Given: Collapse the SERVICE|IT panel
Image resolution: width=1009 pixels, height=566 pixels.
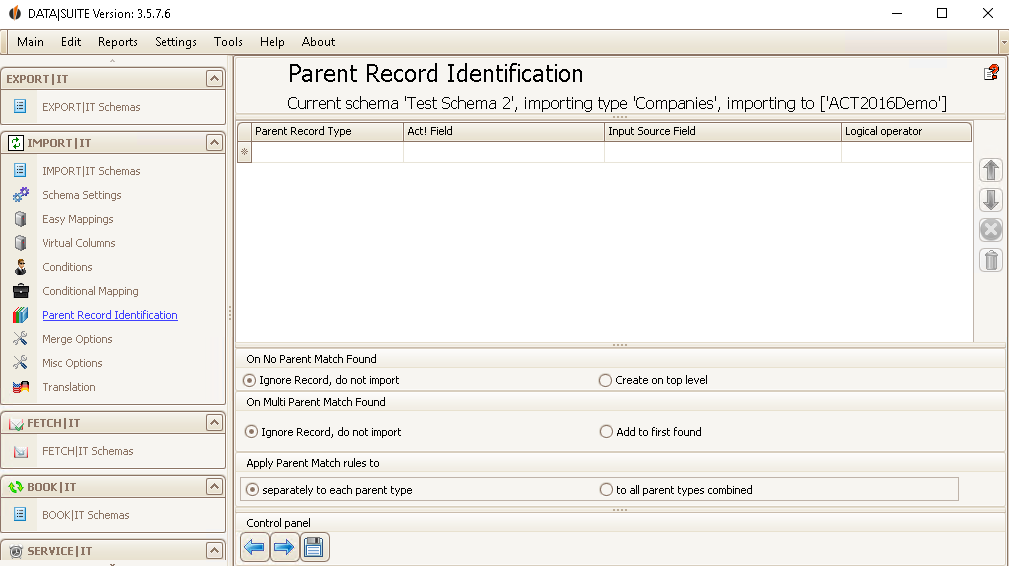Looking at the screenshot, I should 214,551.
